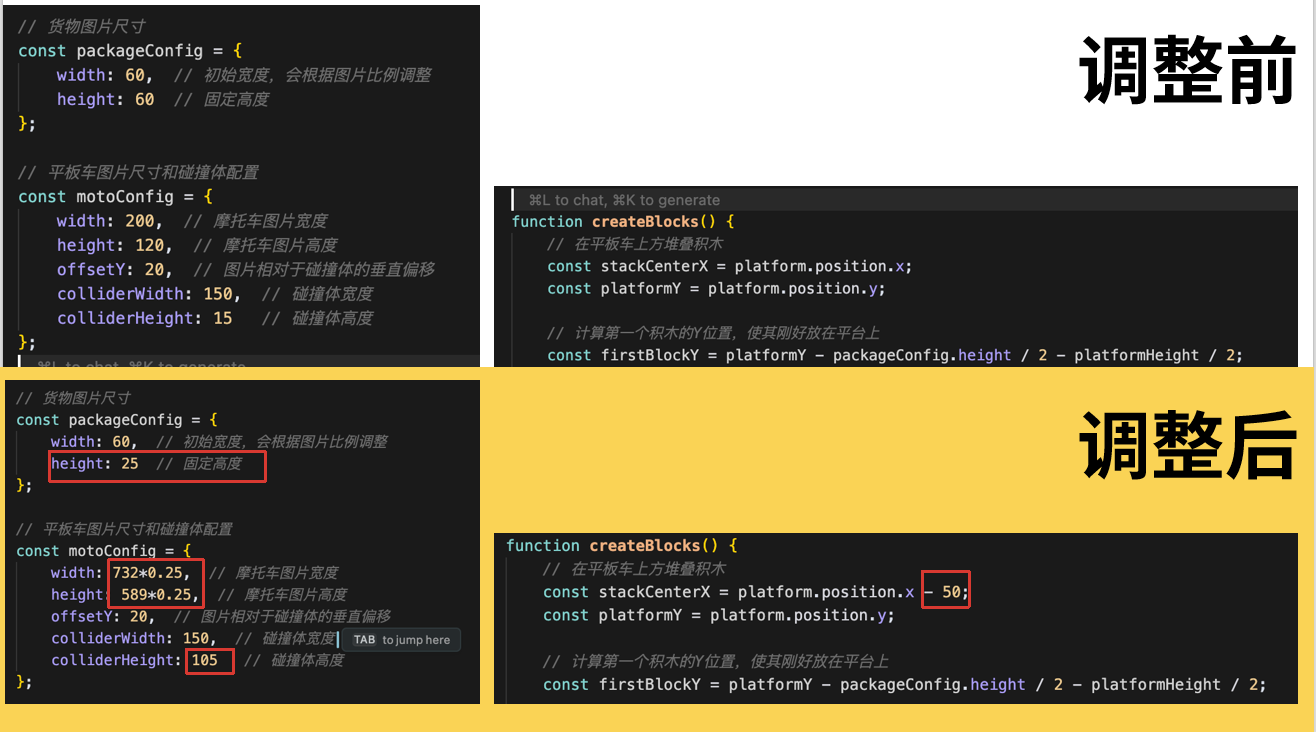Image resolution: width=1316 pixels, height=732 pixels.
Task: Click the colliderHeight value 15
Action: (x=222, y=318)
